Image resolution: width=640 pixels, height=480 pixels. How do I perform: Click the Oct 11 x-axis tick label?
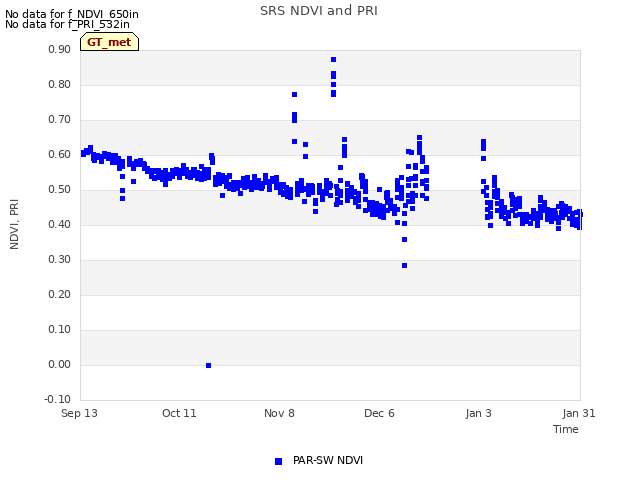pyautogui.click(x=179, y=413)
